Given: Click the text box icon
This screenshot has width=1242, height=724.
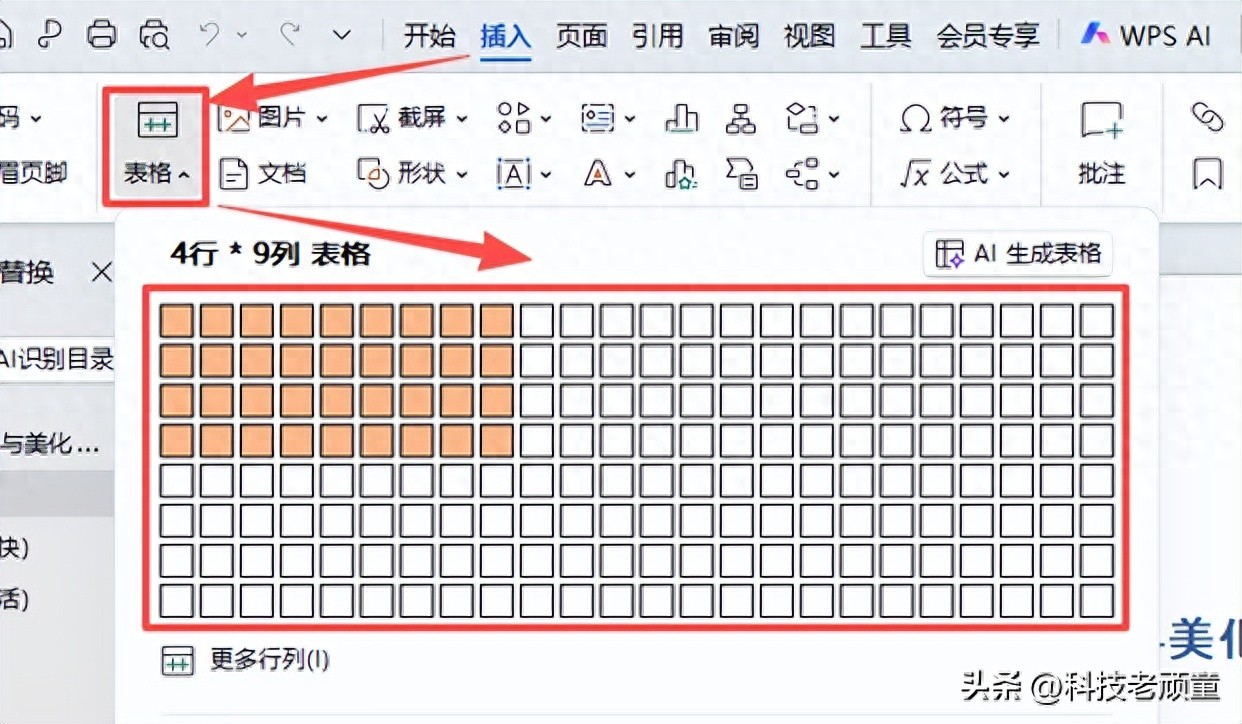Looking at the screenshot, I should 514,175.
